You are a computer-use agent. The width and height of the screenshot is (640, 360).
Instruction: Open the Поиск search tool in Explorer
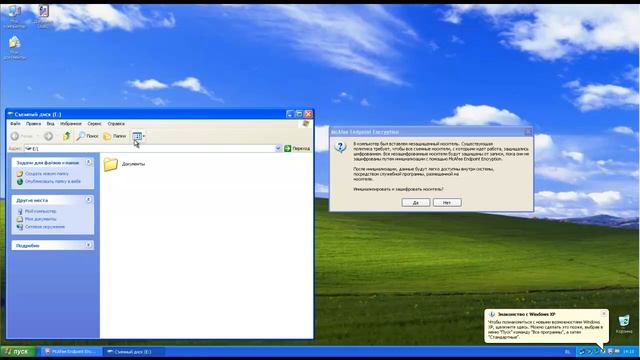pyautogui.click(x=87, y=136)
